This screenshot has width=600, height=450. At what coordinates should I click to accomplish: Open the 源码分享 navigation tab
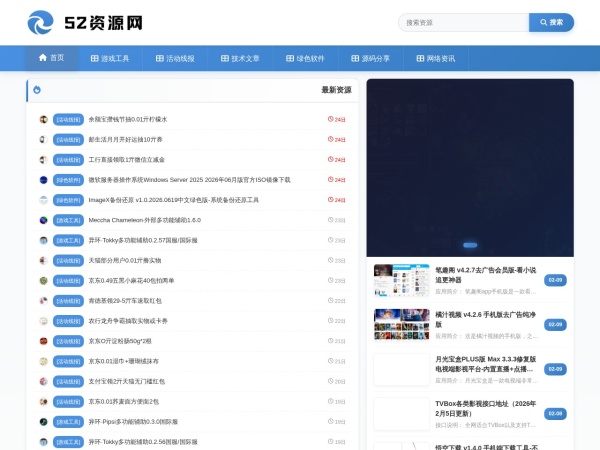[370, 58]
